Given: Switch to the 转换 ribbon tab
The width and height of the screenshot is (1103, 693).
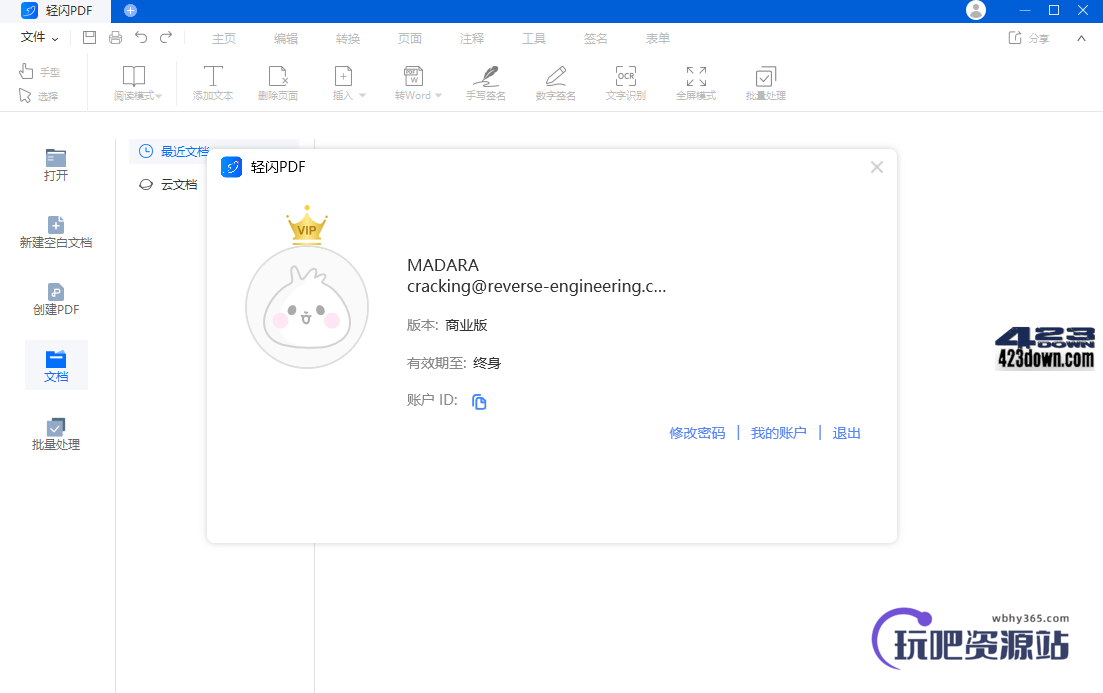Looking at the screenshot, I should click(348, 39).
